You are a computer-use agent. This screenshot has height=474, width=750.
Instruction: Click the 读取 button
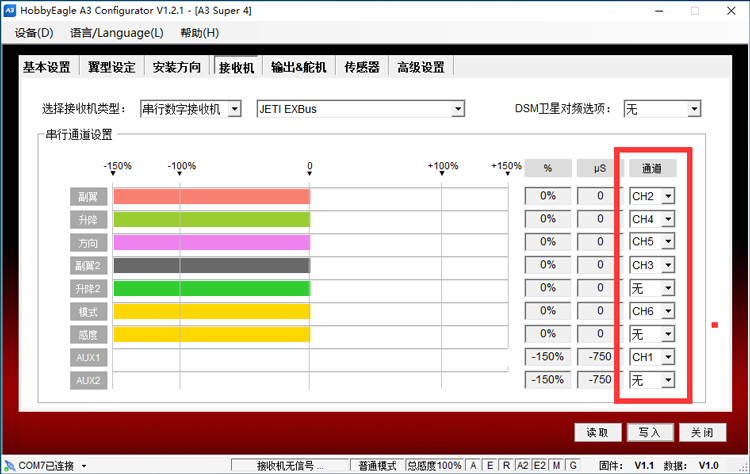tap(597, 432)
